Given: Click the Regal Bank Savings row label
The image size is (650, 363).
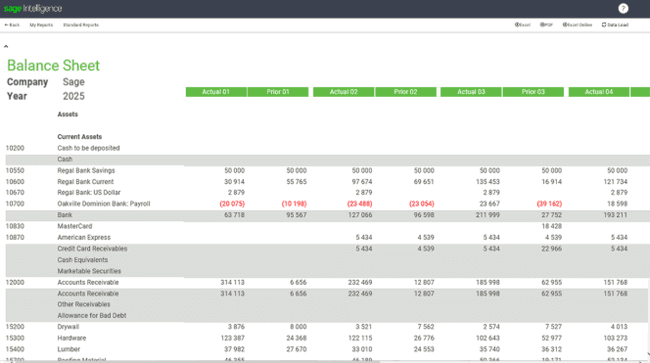Looking at the screenshot, I should pos(86,170).
